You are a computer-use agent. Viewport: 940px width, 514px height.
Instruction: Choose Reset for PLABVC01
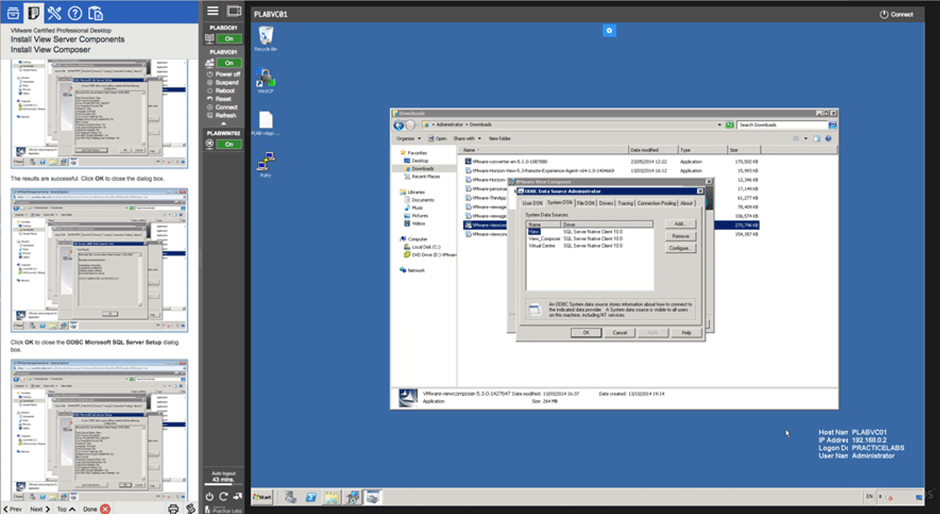pos(219,98)
